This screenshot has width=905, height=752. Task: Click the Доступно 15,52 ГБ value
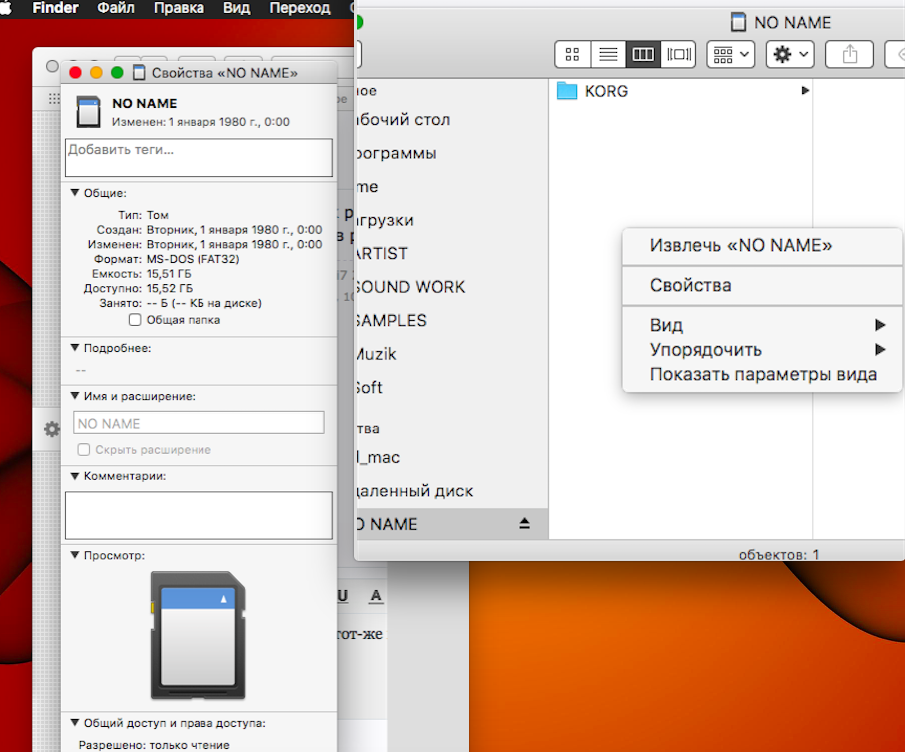pos(170,288)
